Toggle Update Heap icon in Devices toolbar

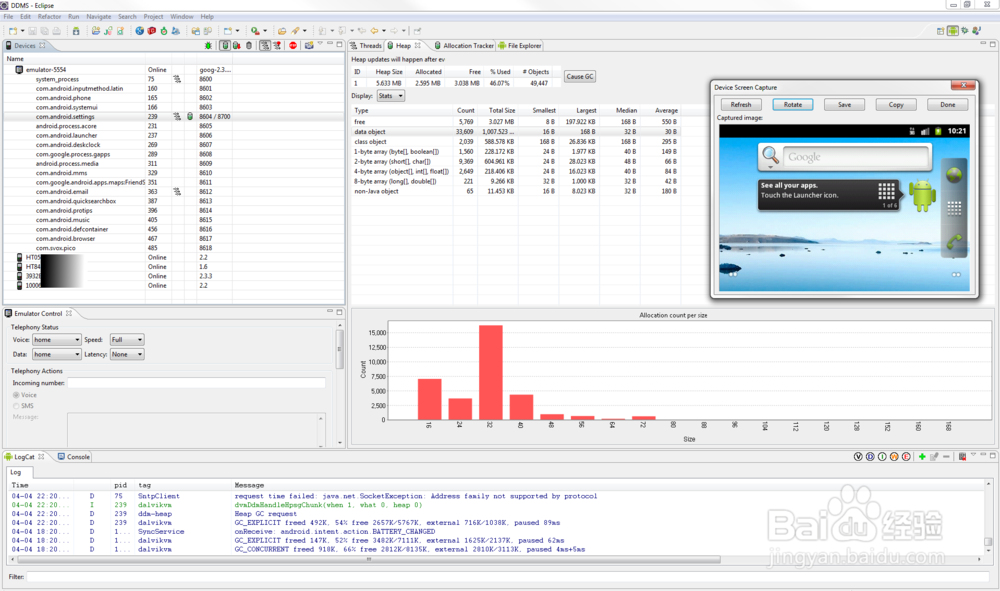[225, 46]
